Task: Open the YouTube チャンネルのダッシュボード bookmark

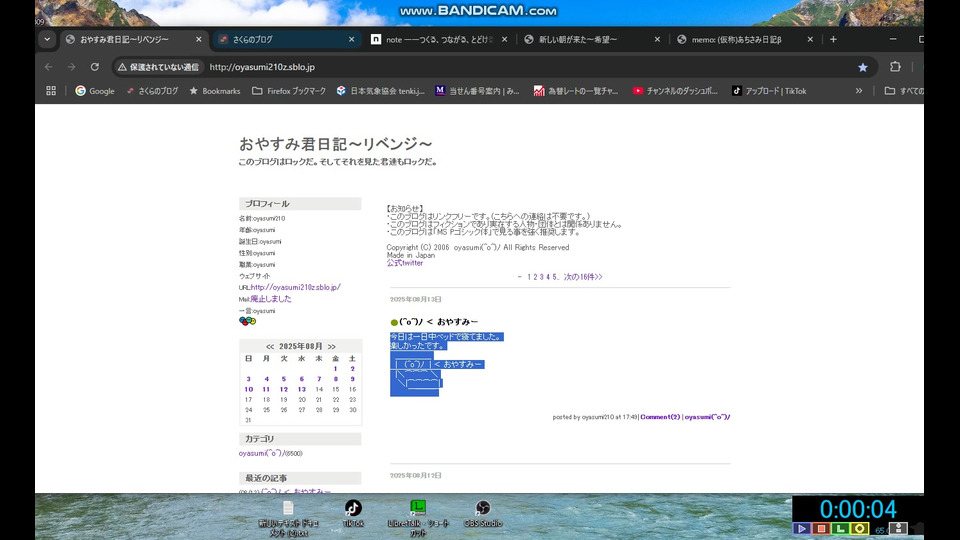Action: click(675, 91)
